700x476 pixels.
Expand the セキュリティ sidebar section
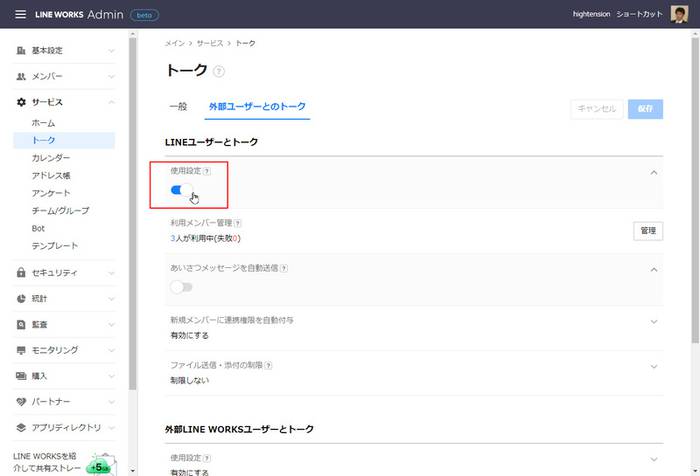coord(111,273)
